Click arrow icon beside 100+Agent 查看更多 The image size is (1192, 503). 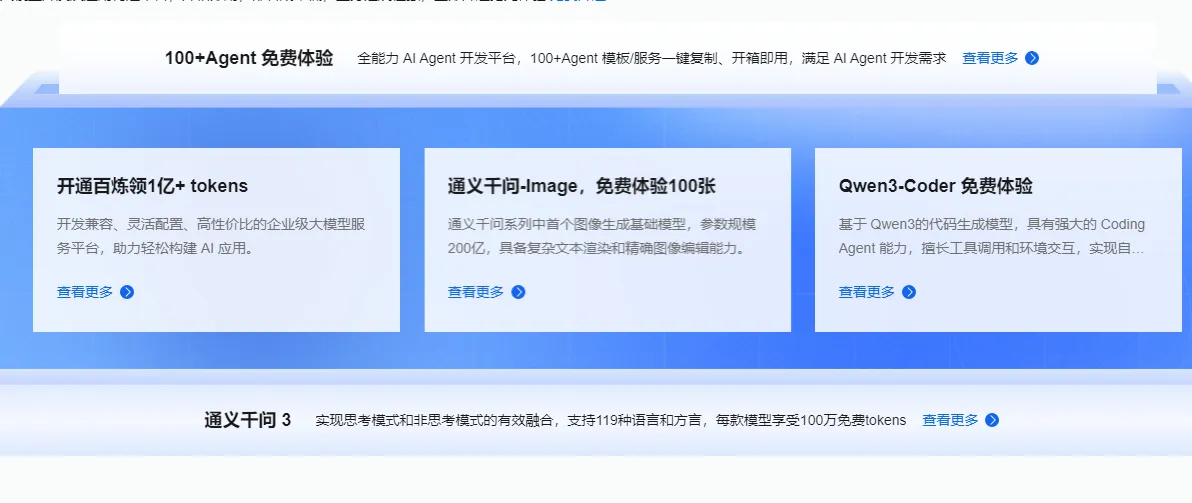click(x=1032, y=59)
